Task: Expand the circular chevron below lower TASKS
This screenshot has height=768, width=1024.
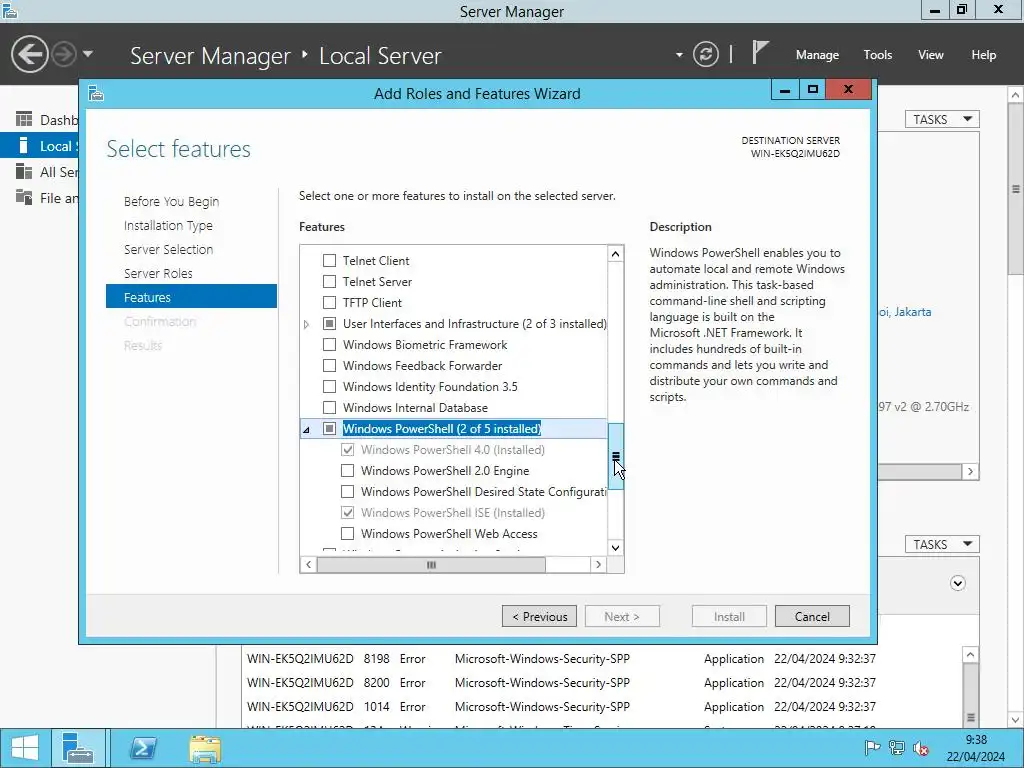Action: coord(957,583)
